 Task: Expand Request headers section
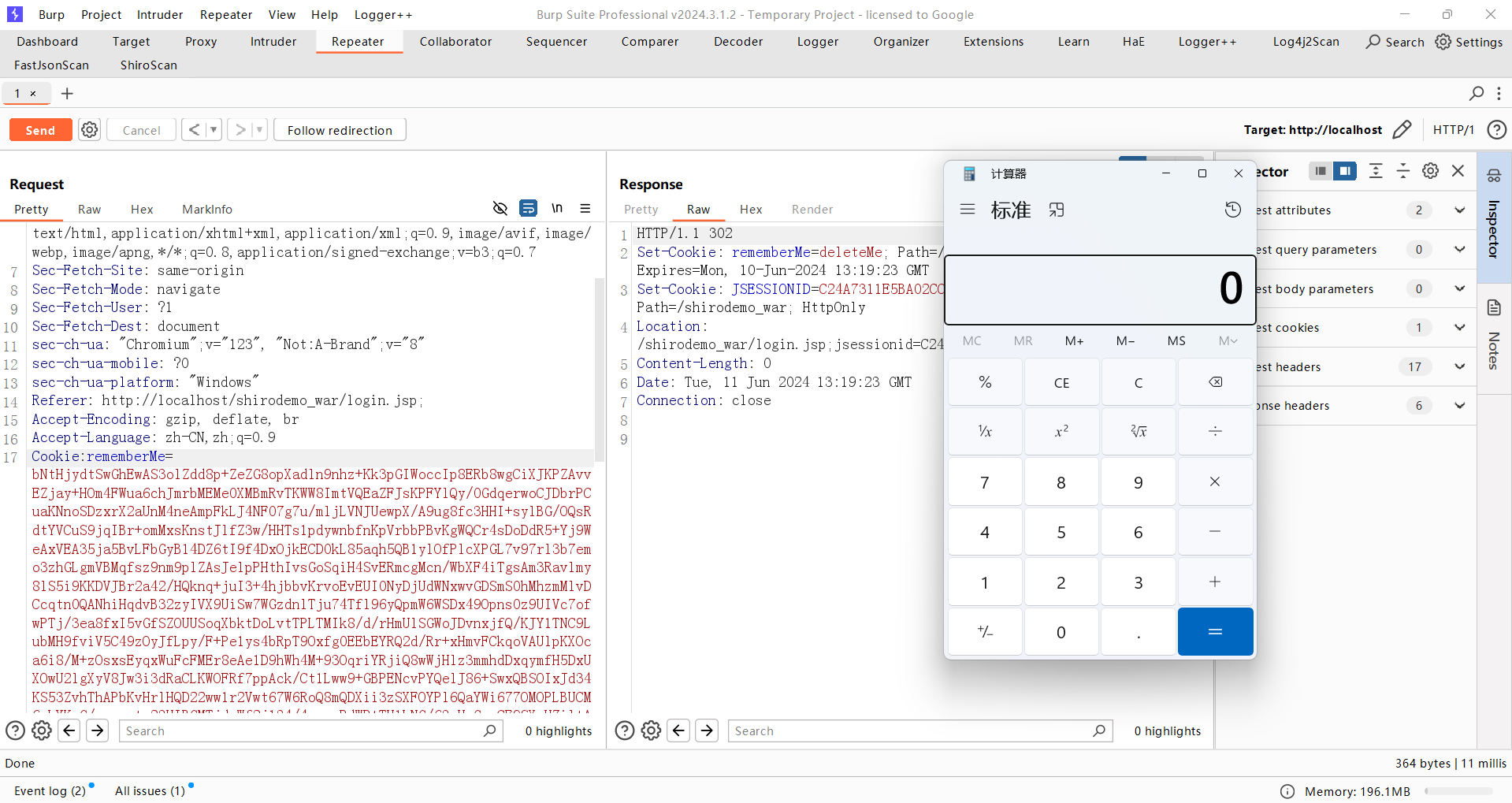click(x=1459, y=366)
